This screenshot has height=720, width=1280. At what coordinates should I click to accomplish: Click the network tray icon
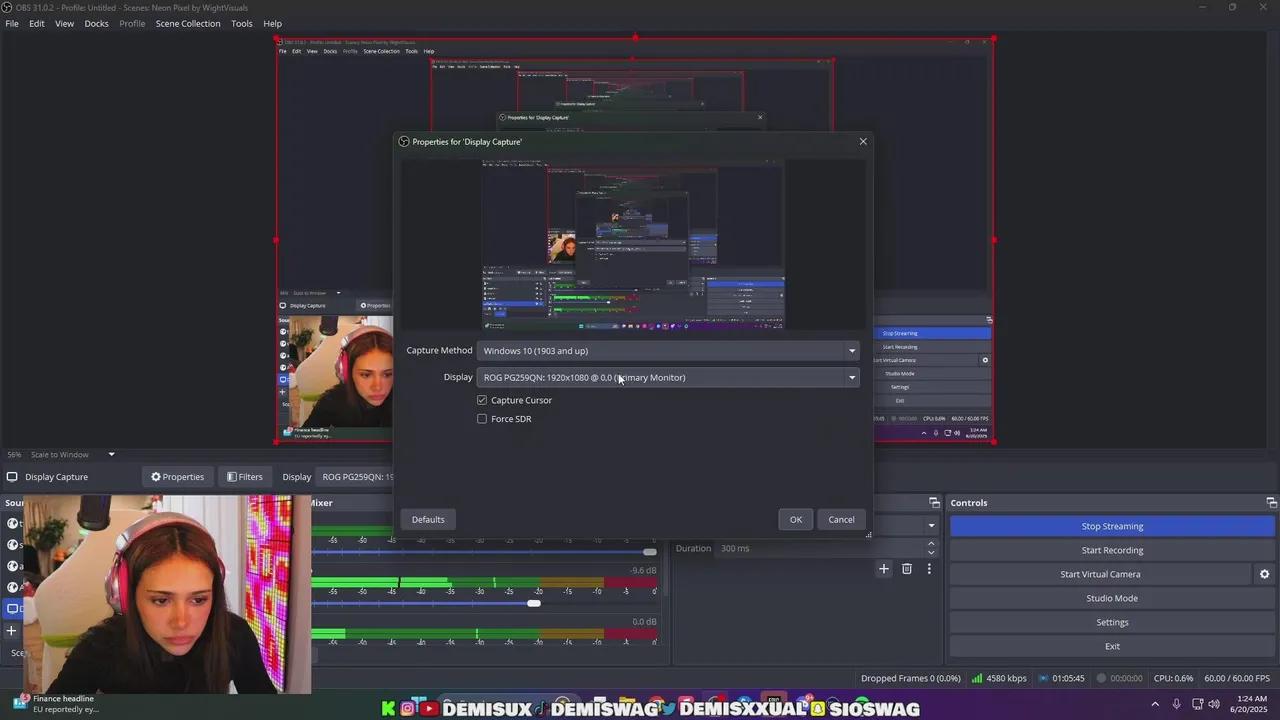[x=1196, y=704]
